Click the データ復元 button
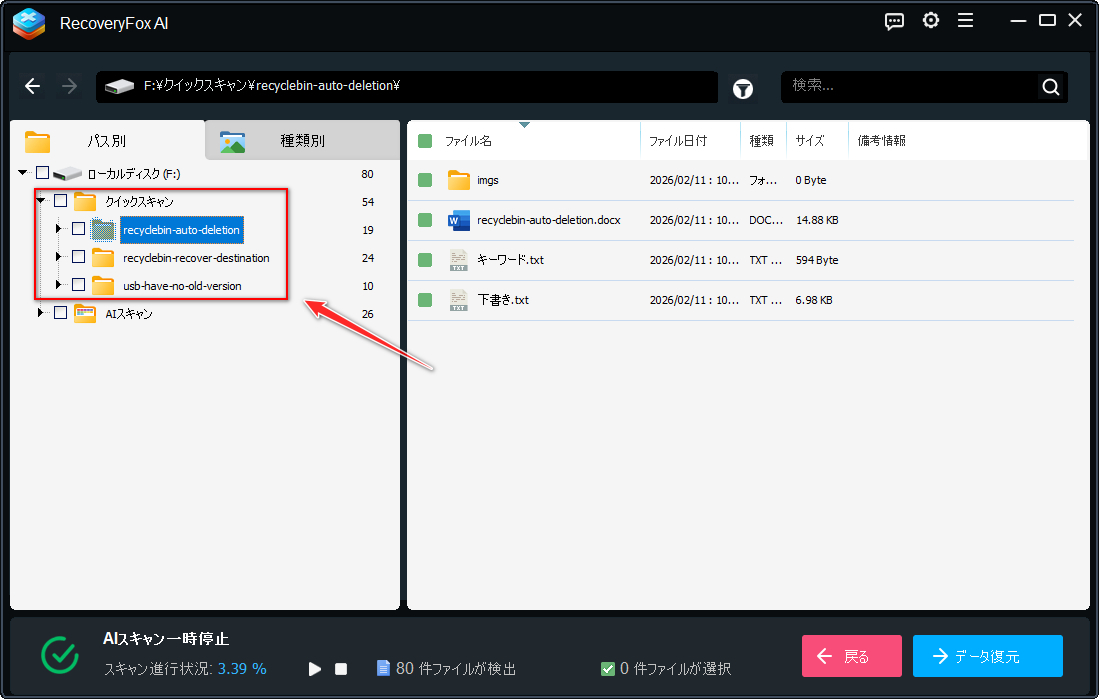 [987, 656]
